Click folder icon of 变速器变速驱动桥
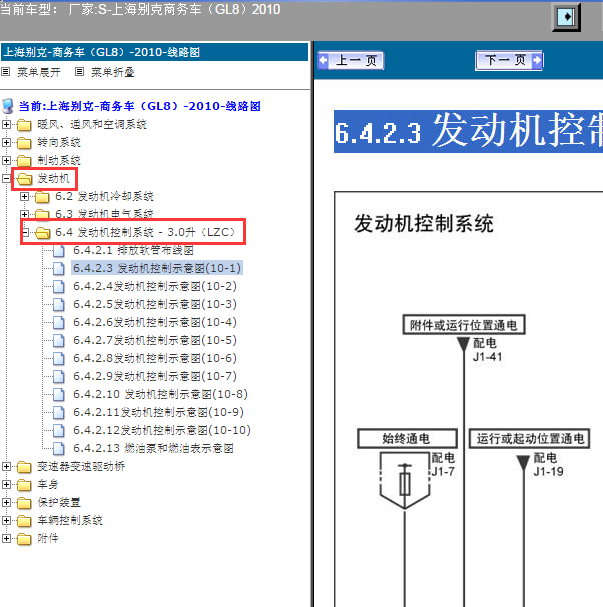The width and height of the screenshot is (603, 607). click(x=24, y=467)
